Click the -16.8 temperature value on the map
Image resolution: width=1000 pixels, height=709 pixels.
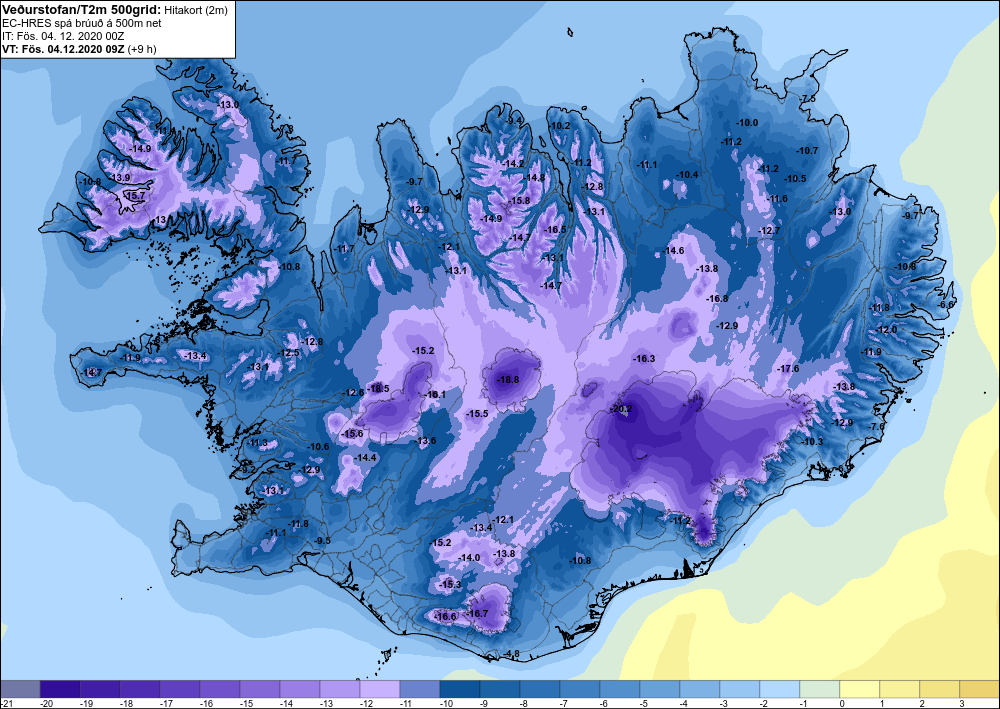pos(717,298)
